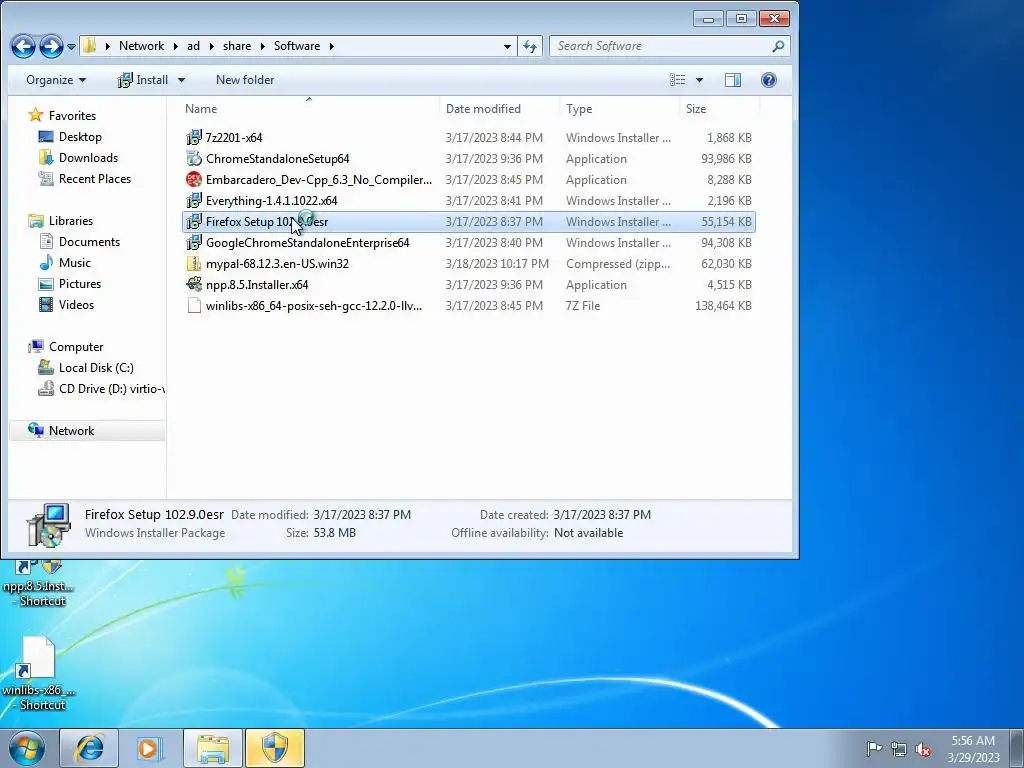Sort by the Type column header
The width and height of the screenshot is (1024, 768).
(x=618, y=108)
